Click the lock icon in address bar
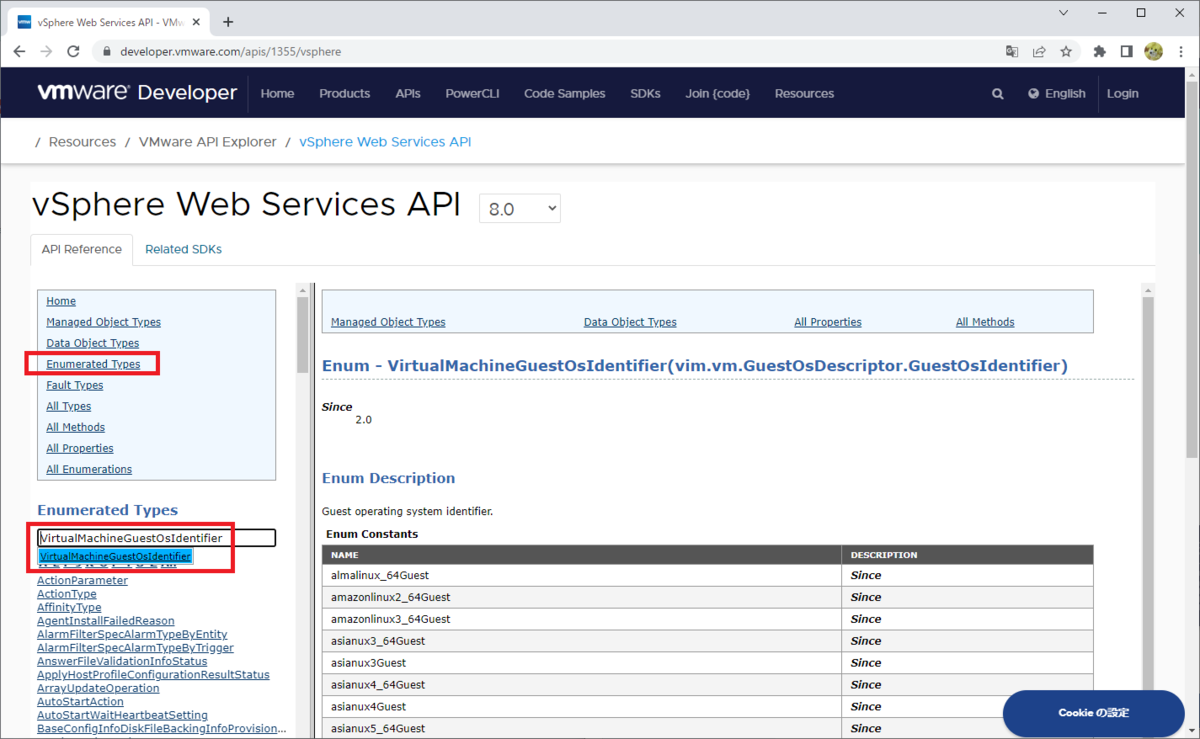Image resolution: width=1200 pixels, height=739 pixels. point(106,51)
